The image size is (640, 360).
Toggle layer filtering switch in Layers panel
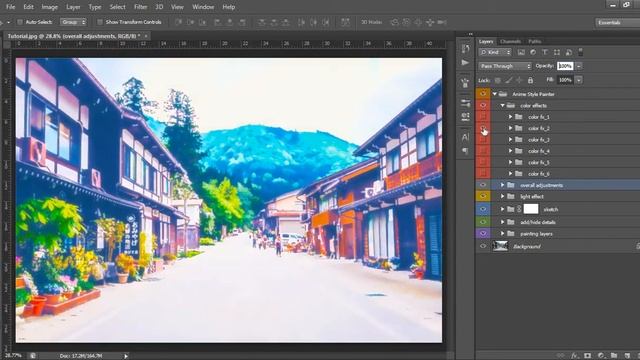coord(581,52)
